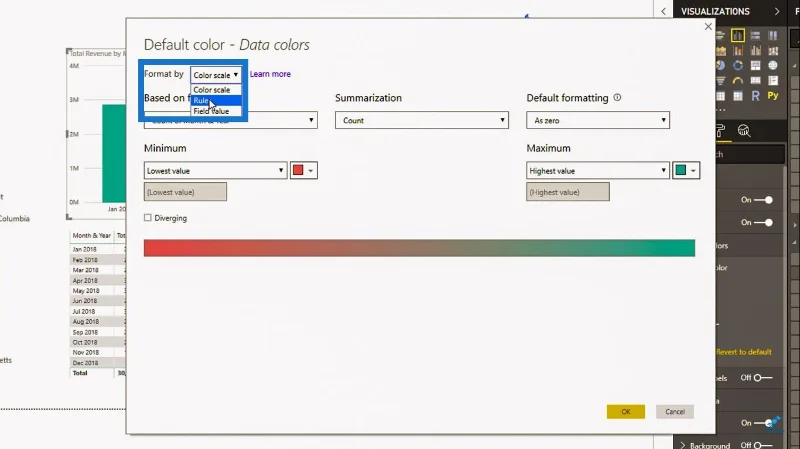Click the OK button
This screenshot has width=800, height=449.
click(626, 411)
